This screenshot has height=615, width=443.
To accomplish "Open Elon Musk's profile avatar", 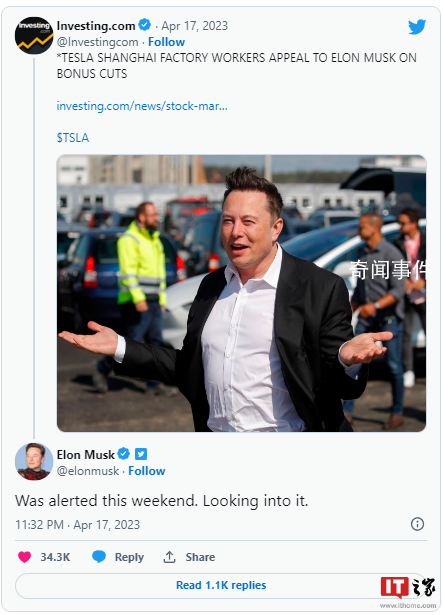I will (x=34, y=461).
